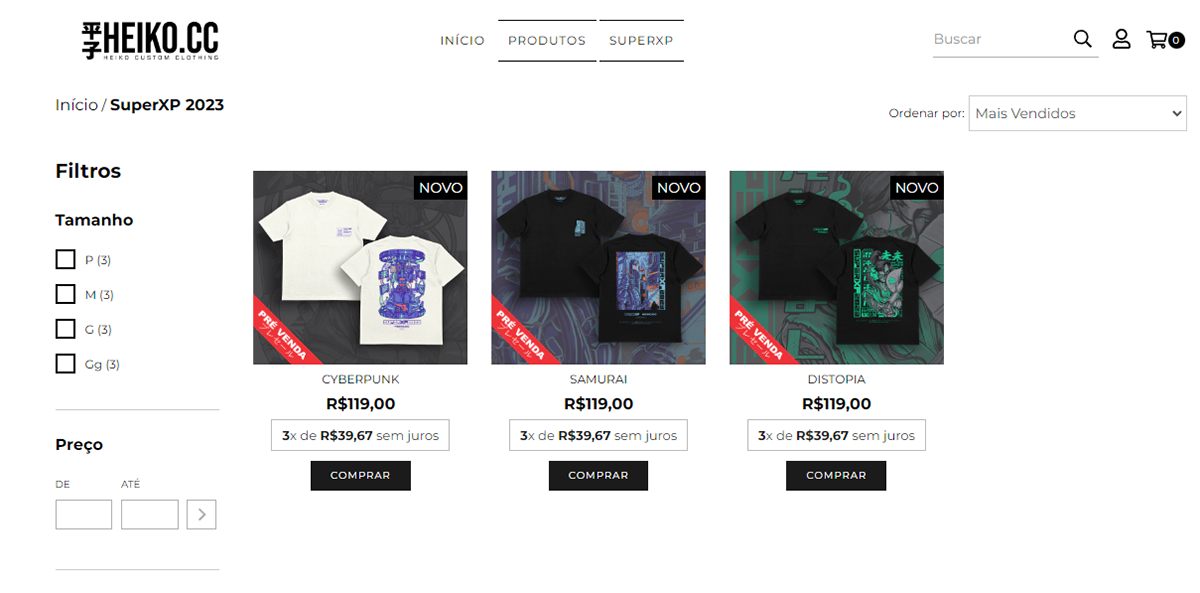This screenshot has height=593, width=1200.
Task: Enable the G size filter
Action: pos(65,329)
